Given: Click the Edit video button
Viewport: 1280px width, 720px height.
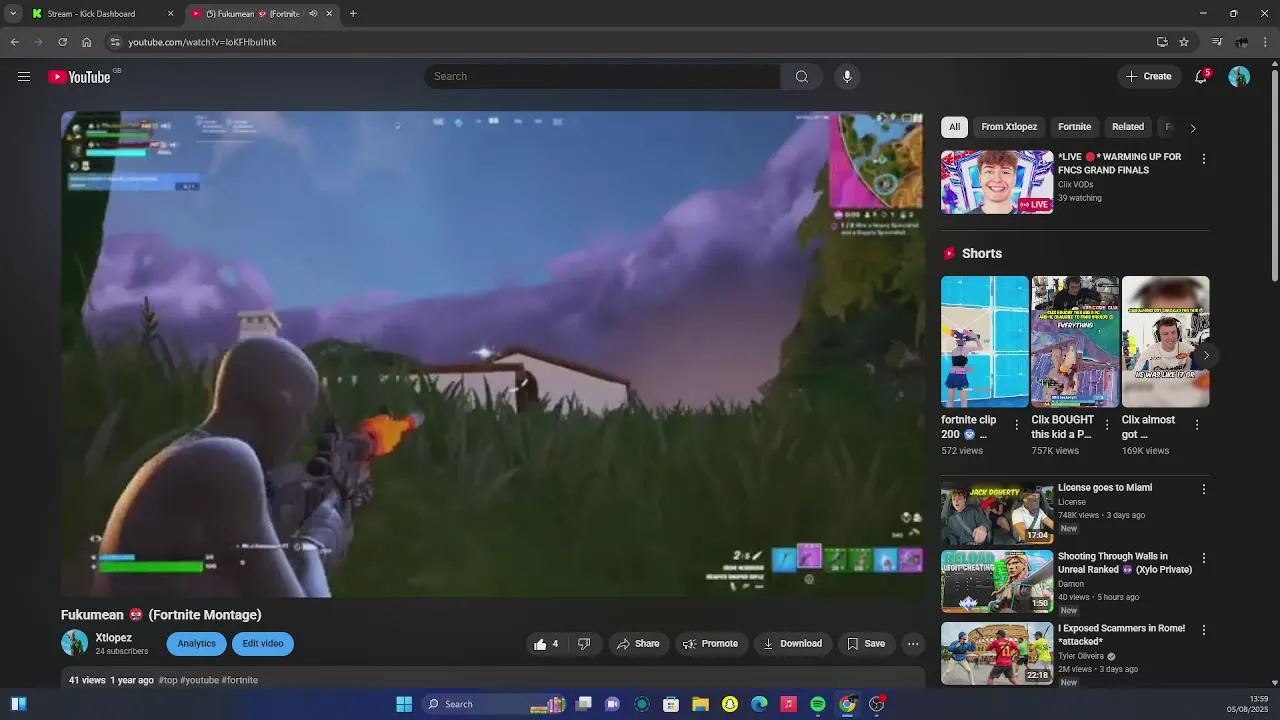Looking at the screenshot, I should point(263,644).
